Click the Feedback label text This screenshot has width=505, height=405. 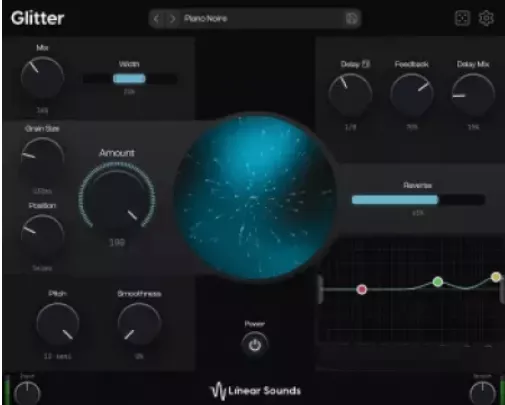coord(412,64)
